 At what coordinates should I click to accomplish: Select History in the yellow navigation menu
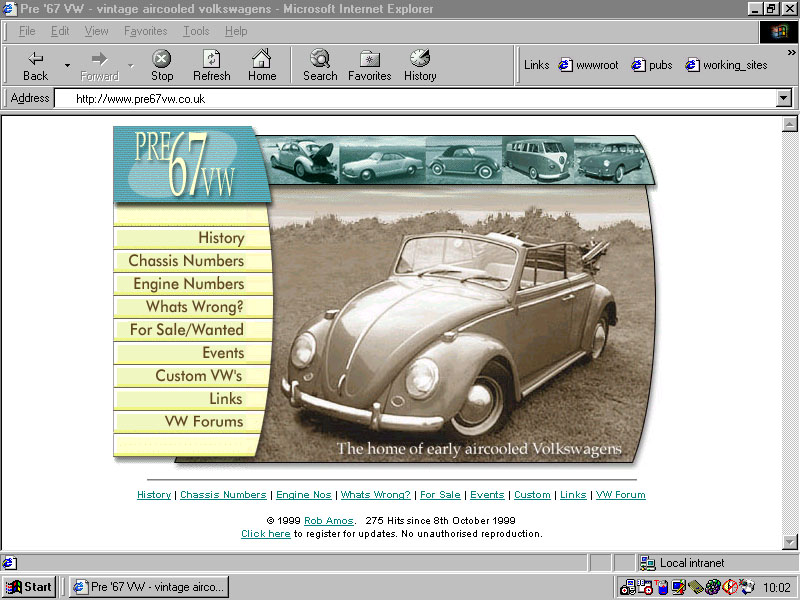click(221, 238)
